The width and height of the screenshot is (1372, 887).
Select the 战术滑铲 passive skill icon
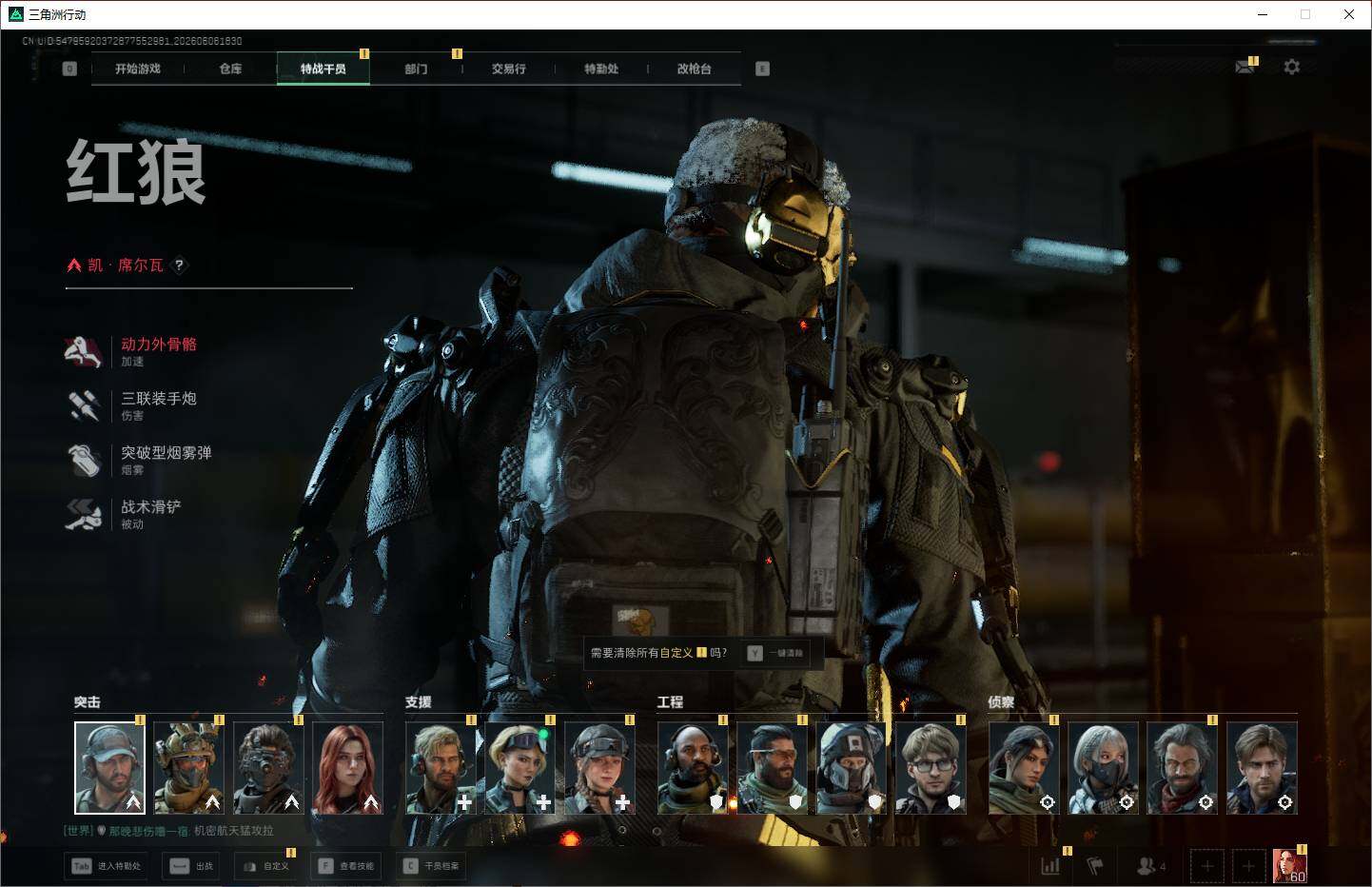click(84, 514)
